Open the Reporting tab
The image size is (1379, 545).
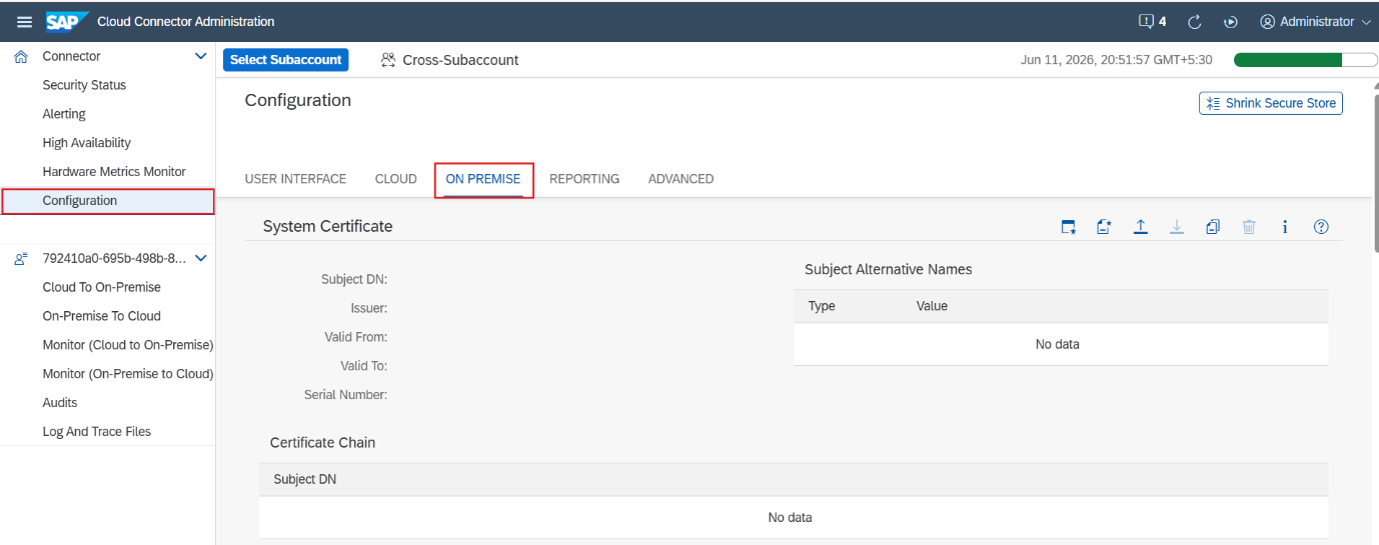click(x=584, y=179)
